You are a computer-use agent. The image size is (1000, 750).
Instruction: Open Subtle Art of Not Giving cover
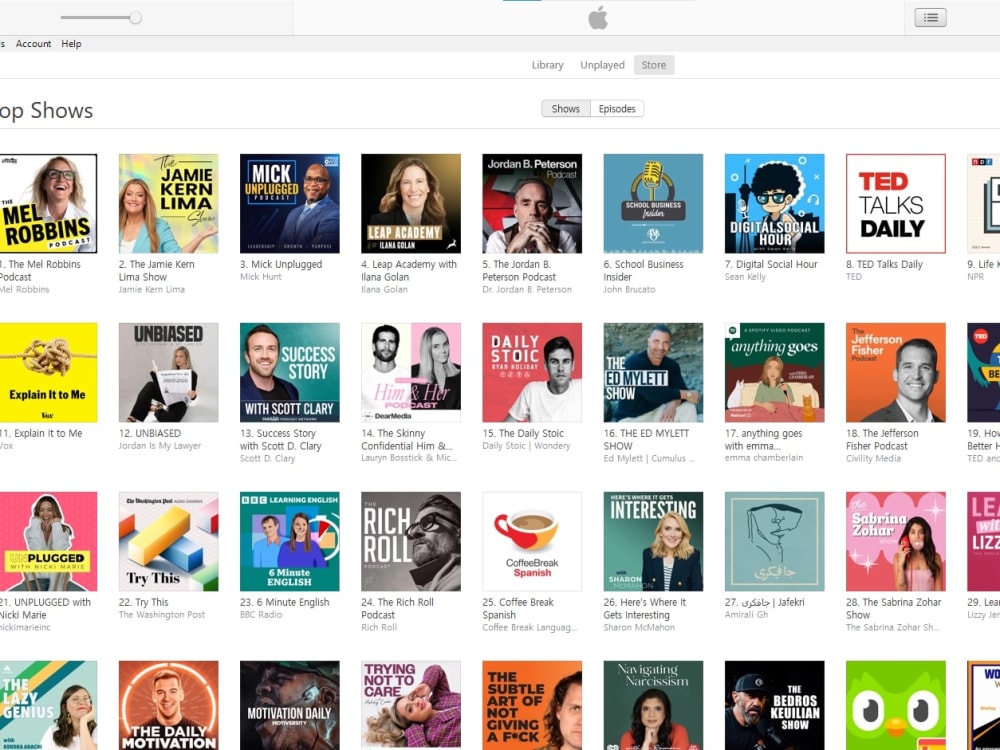click(x=532, y=705)
